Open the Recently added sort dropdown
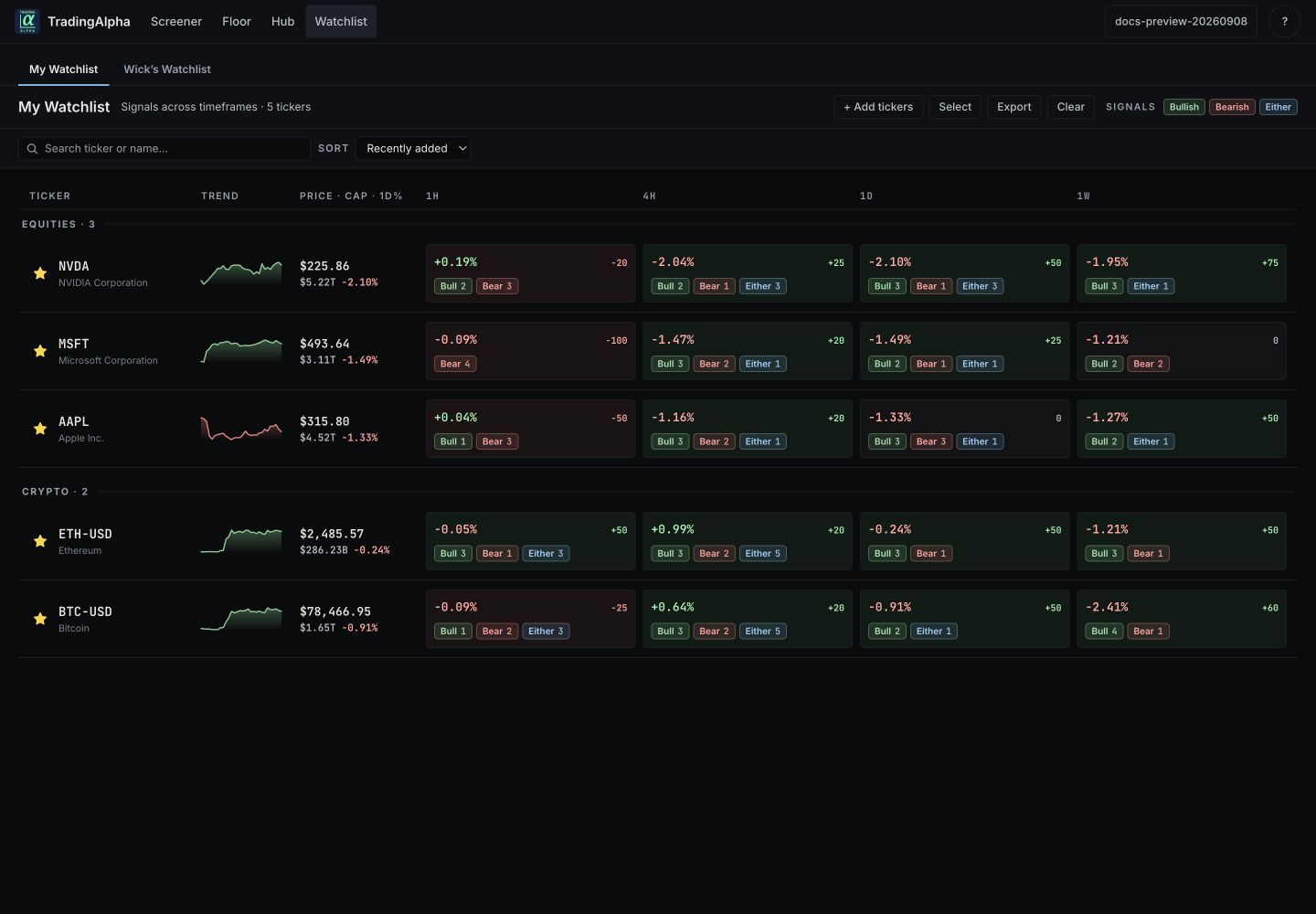The height and width of the screenshot is (914, 1316). [x=413, y=148]
